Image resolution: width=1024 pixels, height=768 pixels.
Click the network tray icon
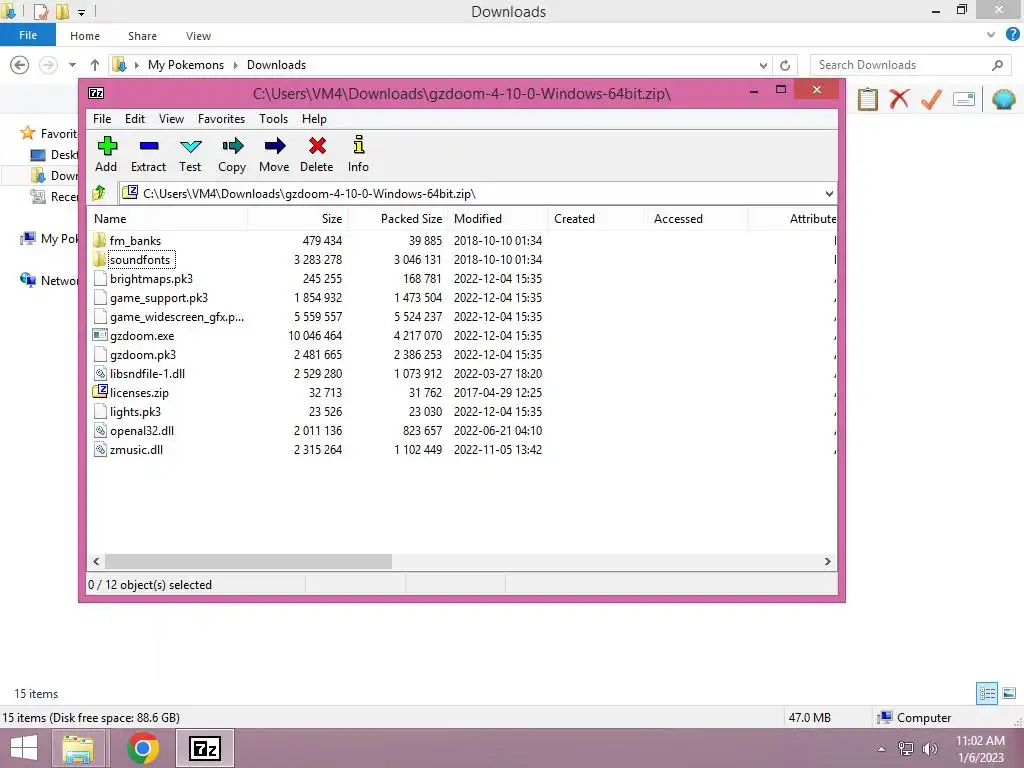click(x=905, y=748)
